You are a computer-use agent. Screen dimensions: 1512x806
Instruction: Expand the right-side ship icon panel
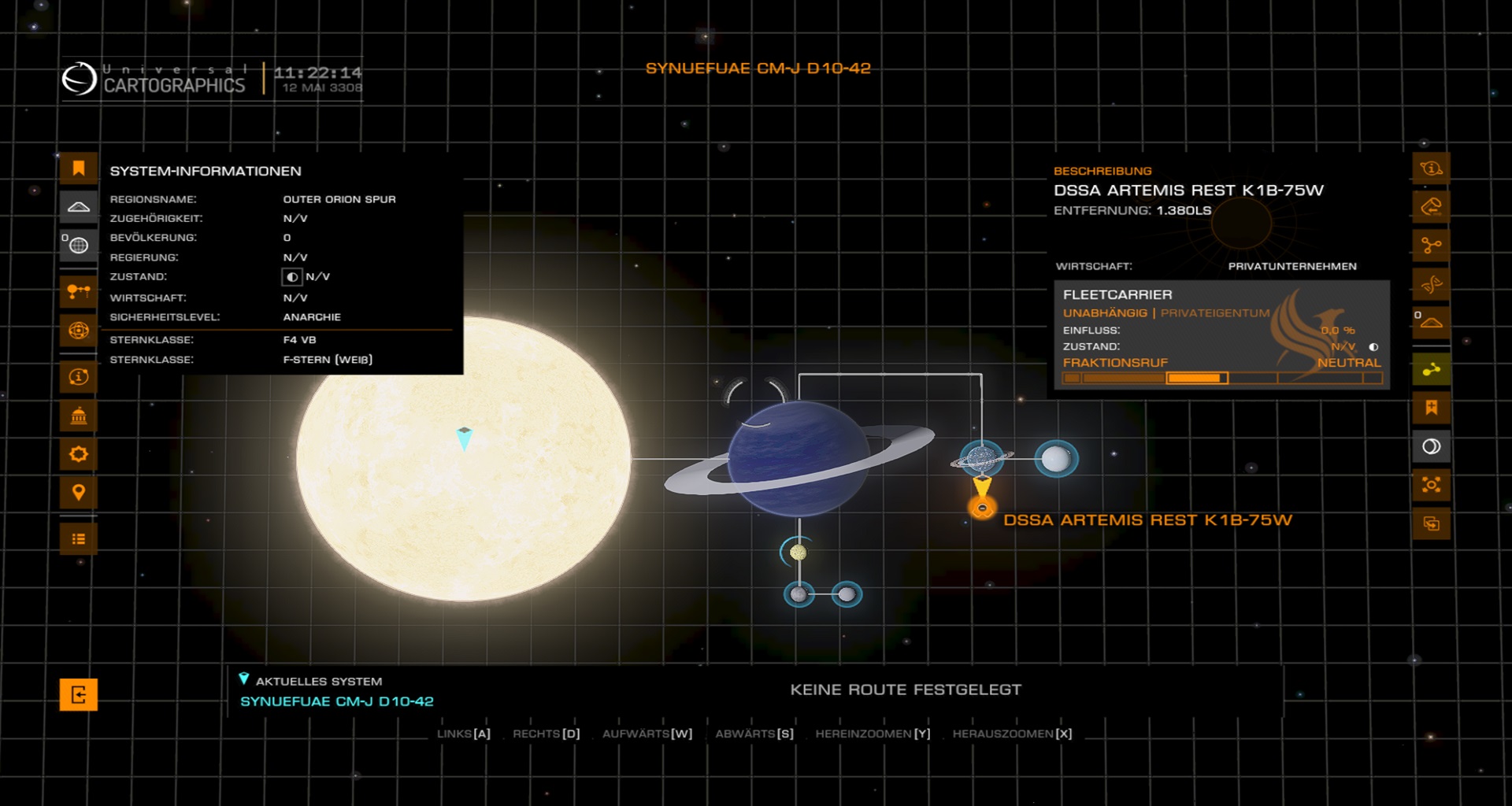coord(1431,323)
